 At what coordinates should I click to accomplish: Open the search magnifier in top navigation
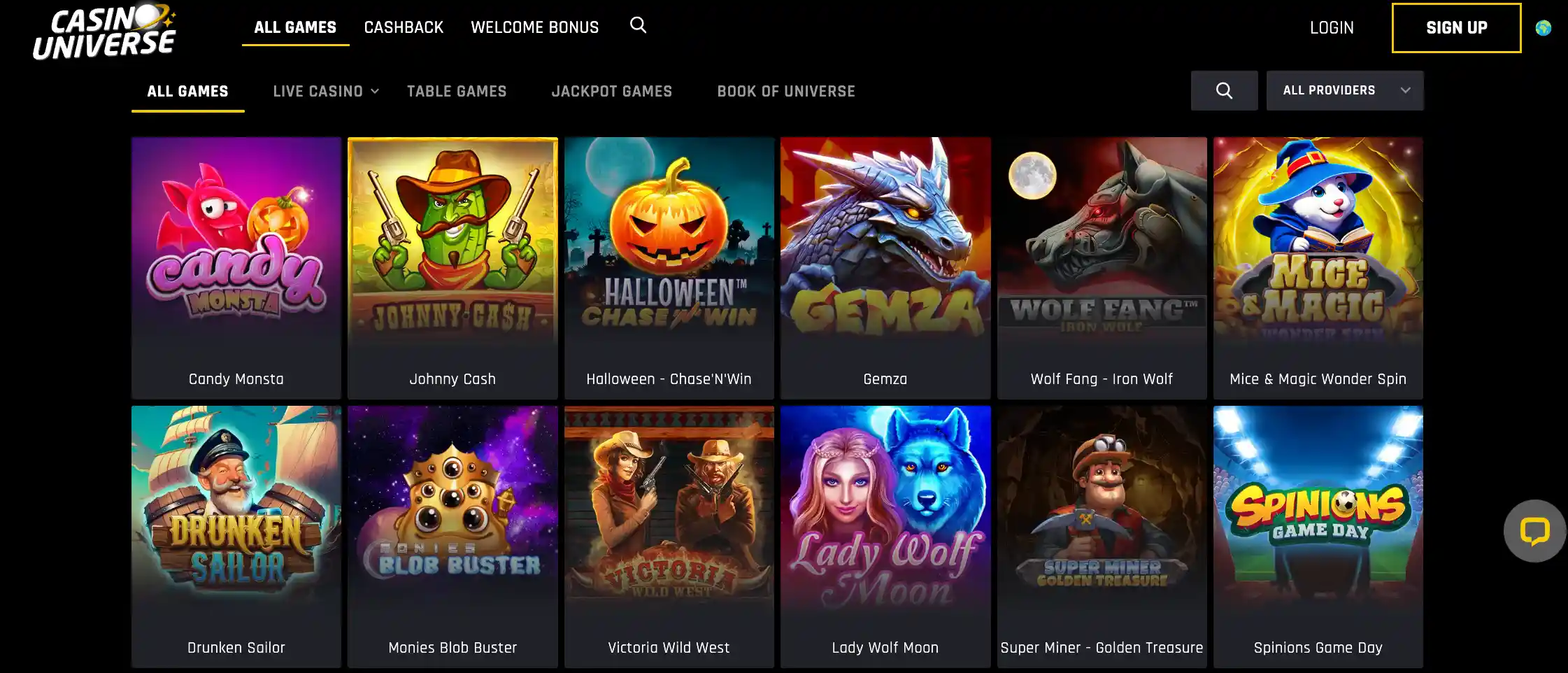(x=638, y=25)
